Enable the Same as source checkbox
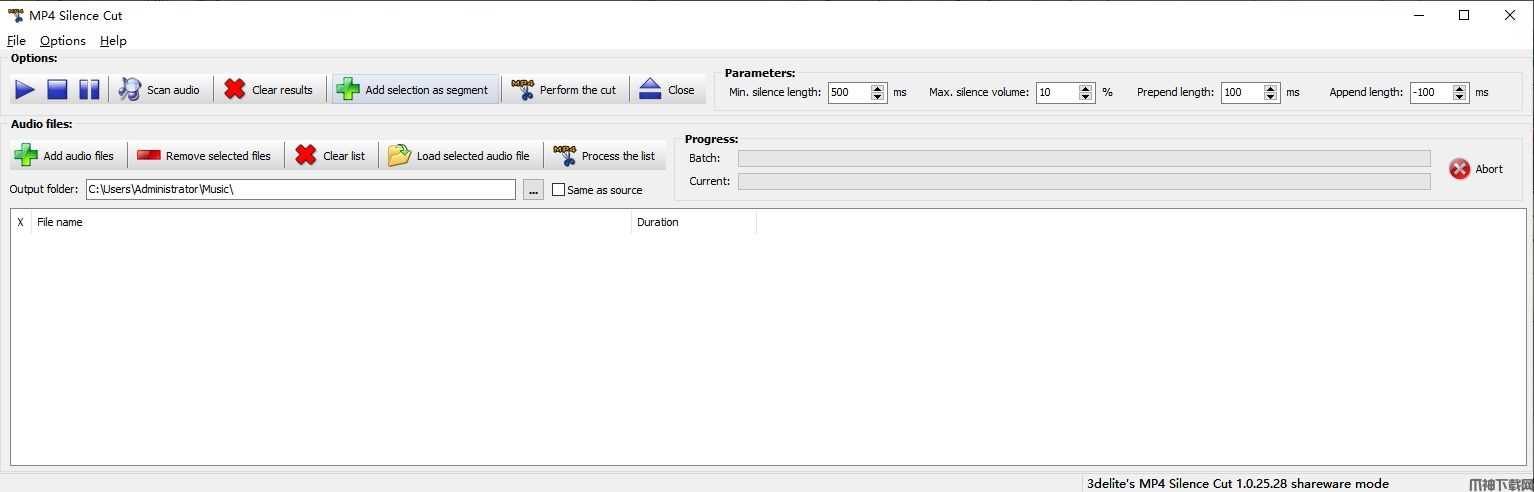Viewport: 1534px width, 492px height. pos(559,190)
